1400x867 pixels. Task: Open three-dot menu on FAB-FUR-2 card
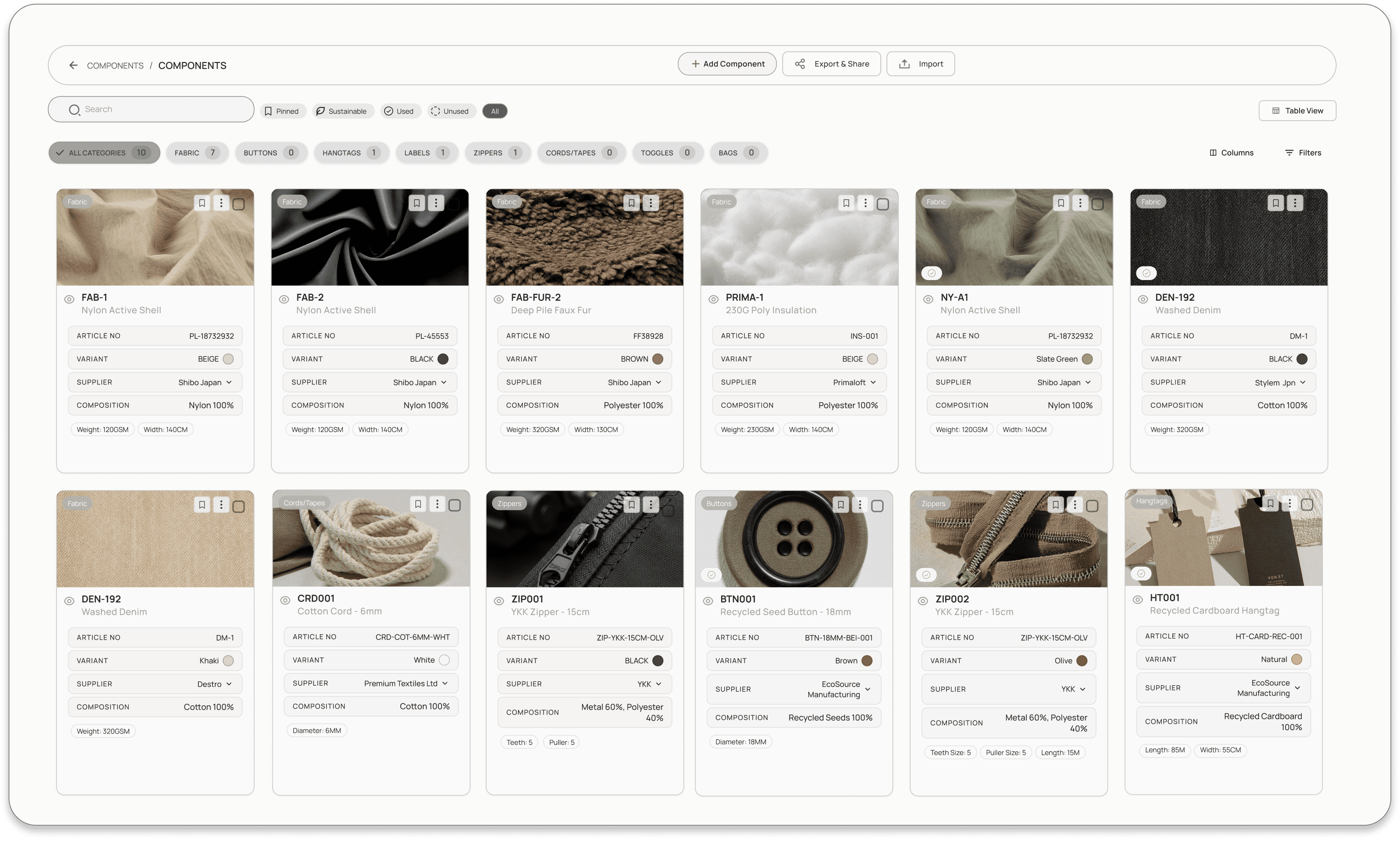650,203
